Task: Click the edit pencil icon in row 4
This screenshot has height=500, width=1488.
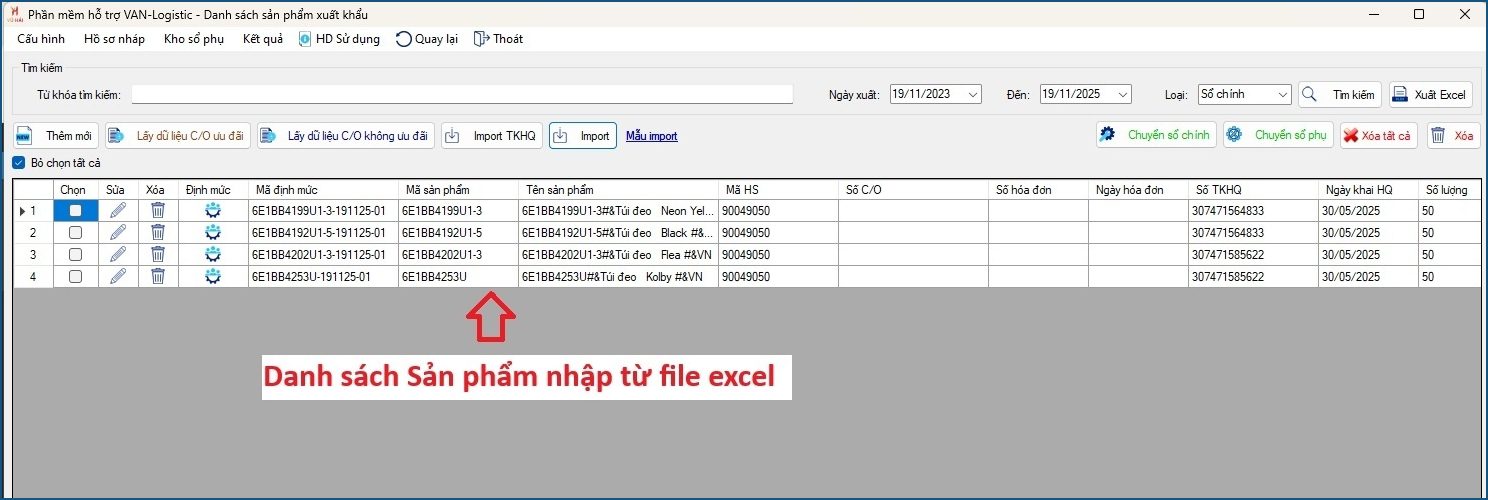Action: [x=118, y=277]
